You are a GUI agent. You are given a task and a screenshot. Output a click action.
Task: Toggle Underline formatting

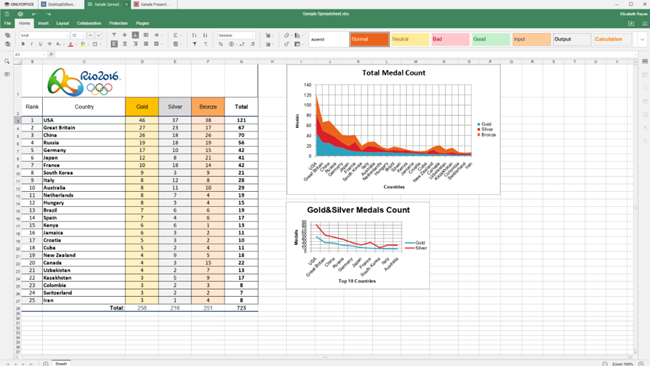click(40, 44)
